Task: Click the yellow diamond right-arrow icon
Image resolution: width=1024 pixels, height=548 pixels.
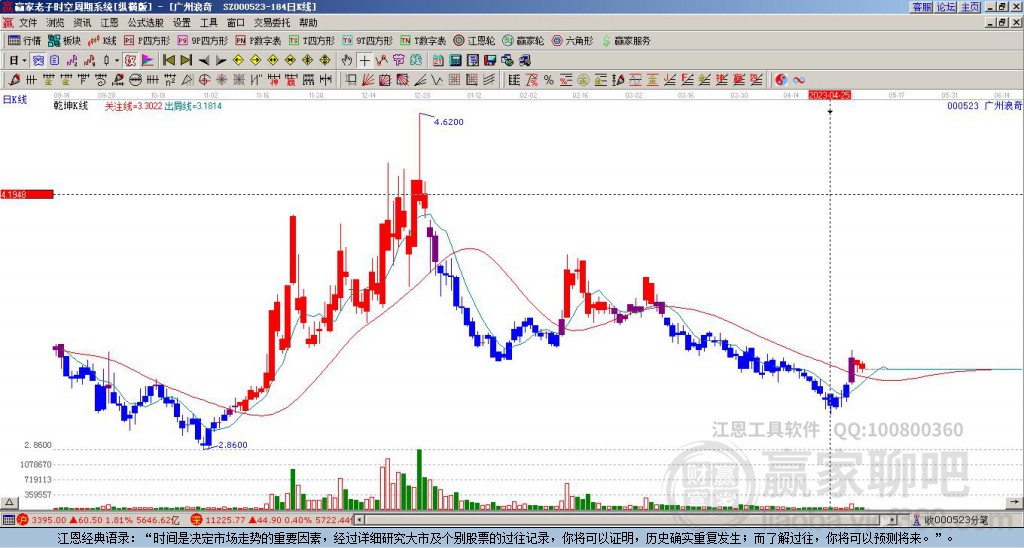Action: coord(256,60)
